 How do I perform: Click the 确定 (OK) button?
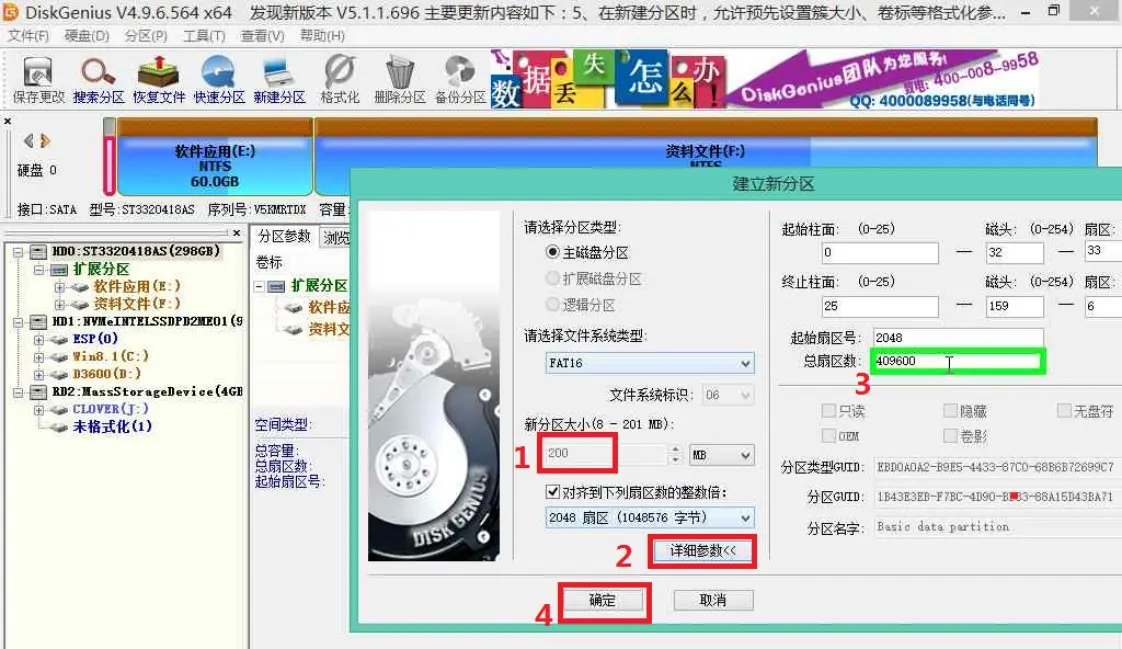[603, 601]
